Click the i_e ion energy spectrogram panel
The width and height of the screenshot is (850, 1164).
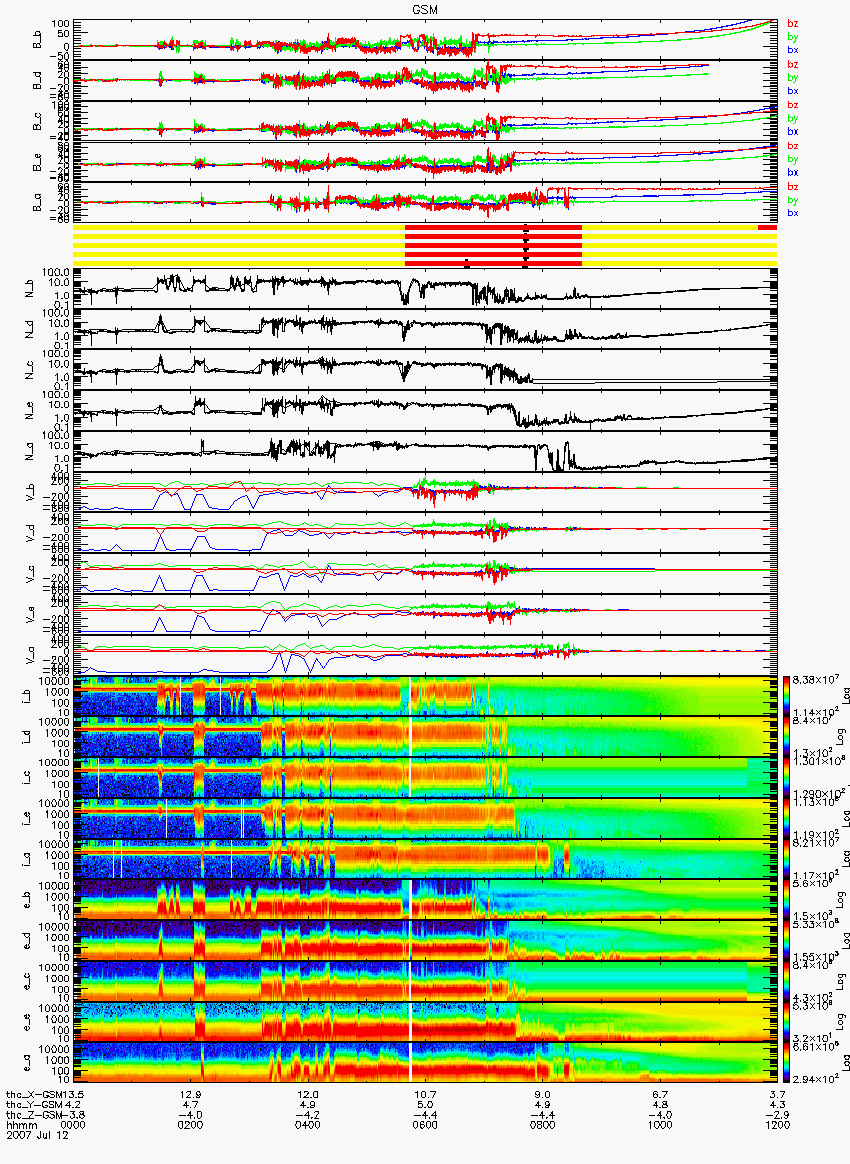[x=425, y=818]
